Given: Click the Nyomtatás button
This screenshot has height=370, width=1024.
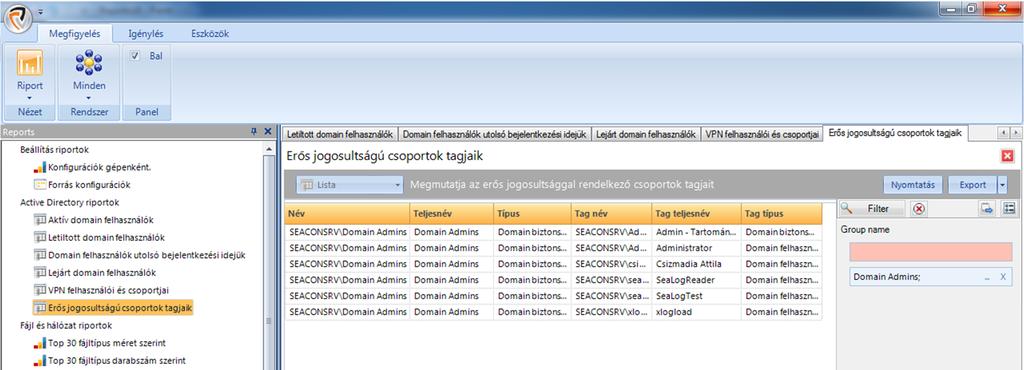Looking at the screenshot, I should 913,185.
